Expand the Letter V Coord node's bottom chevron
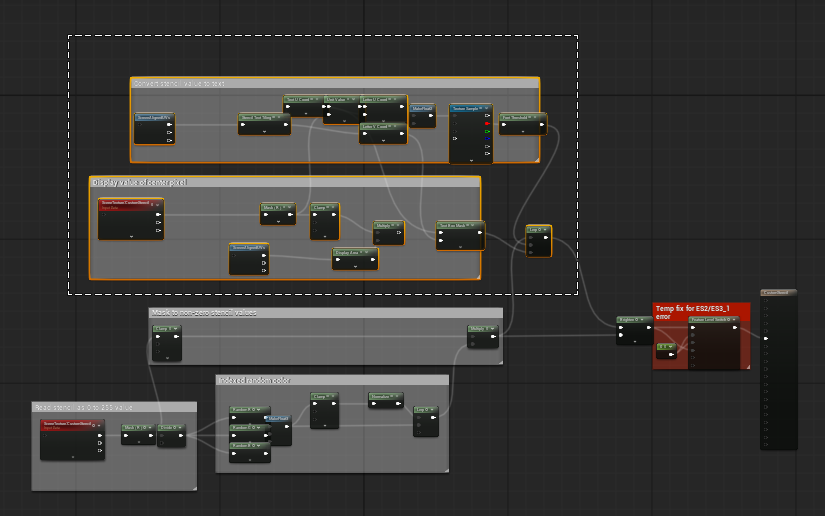825x516 pixels. (383, 140)
